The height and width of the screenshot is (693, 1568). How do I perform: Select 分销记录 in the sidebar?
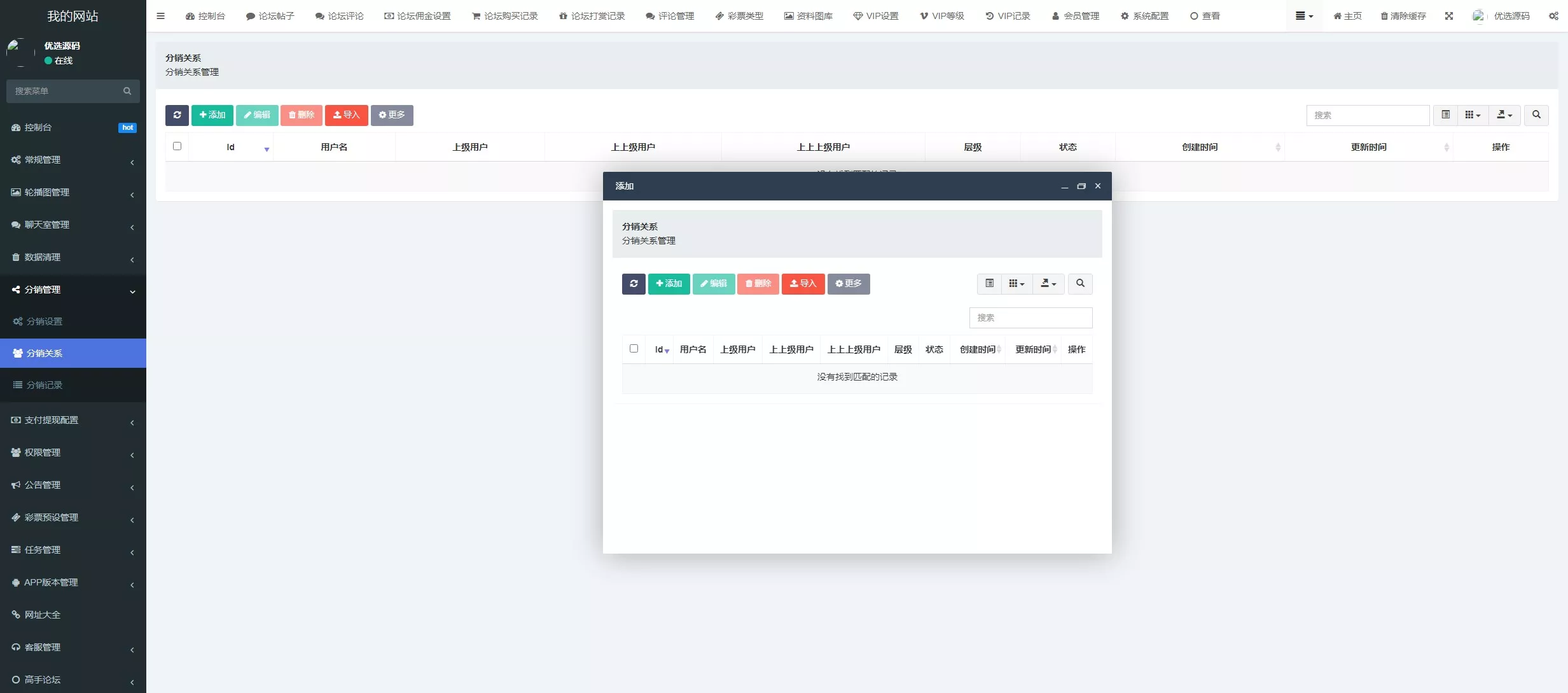[45, 385]
